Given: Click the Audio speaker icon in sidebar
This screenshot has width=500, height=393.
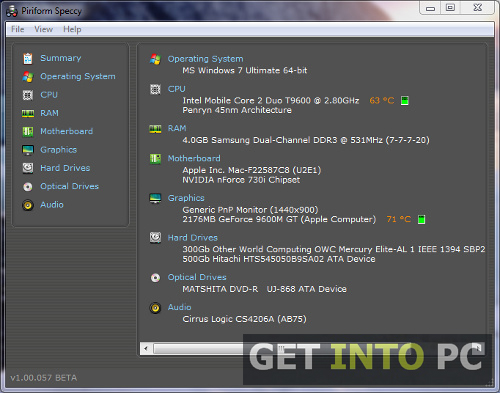Looking at the screenshot, I should click(28, 205).
